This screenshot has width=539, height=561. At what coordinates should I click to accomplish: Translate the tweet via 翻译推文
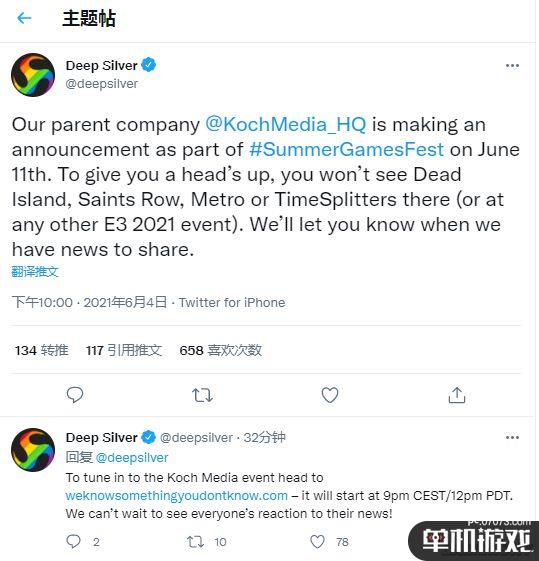(35, 272)
